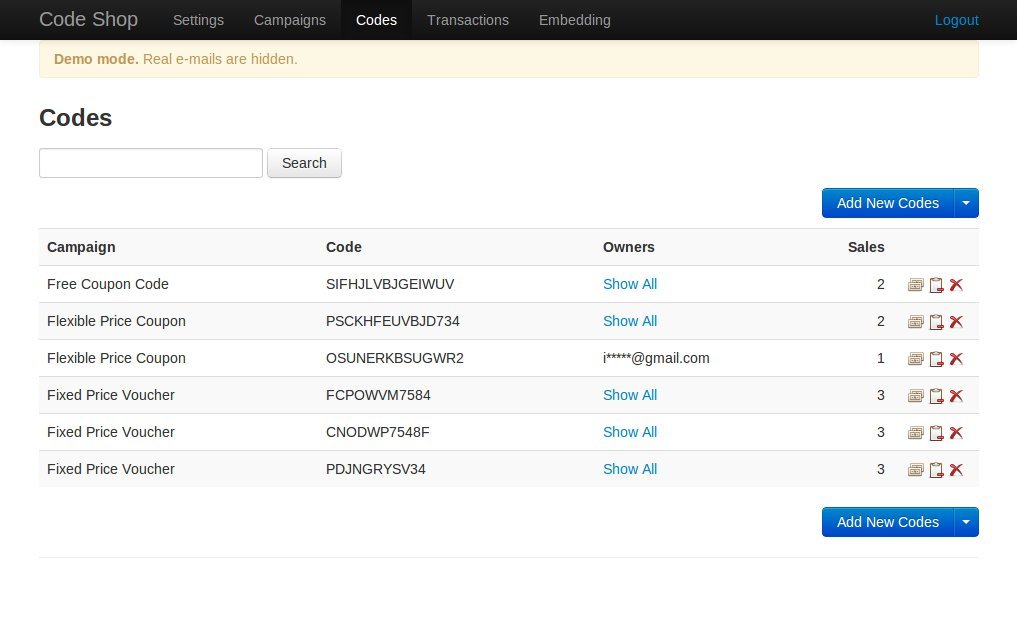The width and height of the screenshot is (1017, 619).
Task: Open sales icon for code FCPOWVM7584
Action: (916, 395)
